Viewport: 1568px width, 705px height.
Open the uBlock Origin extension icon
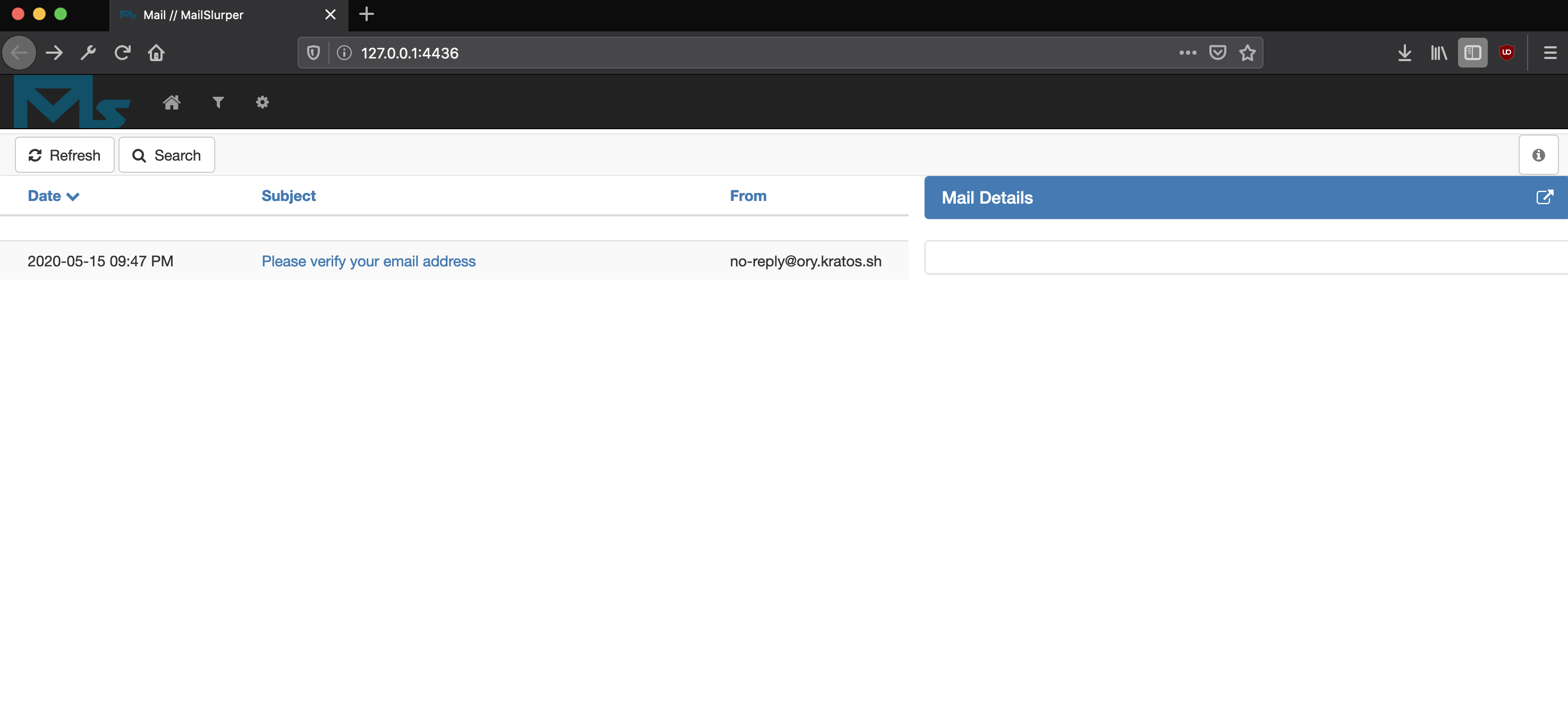coord(1506,53)
